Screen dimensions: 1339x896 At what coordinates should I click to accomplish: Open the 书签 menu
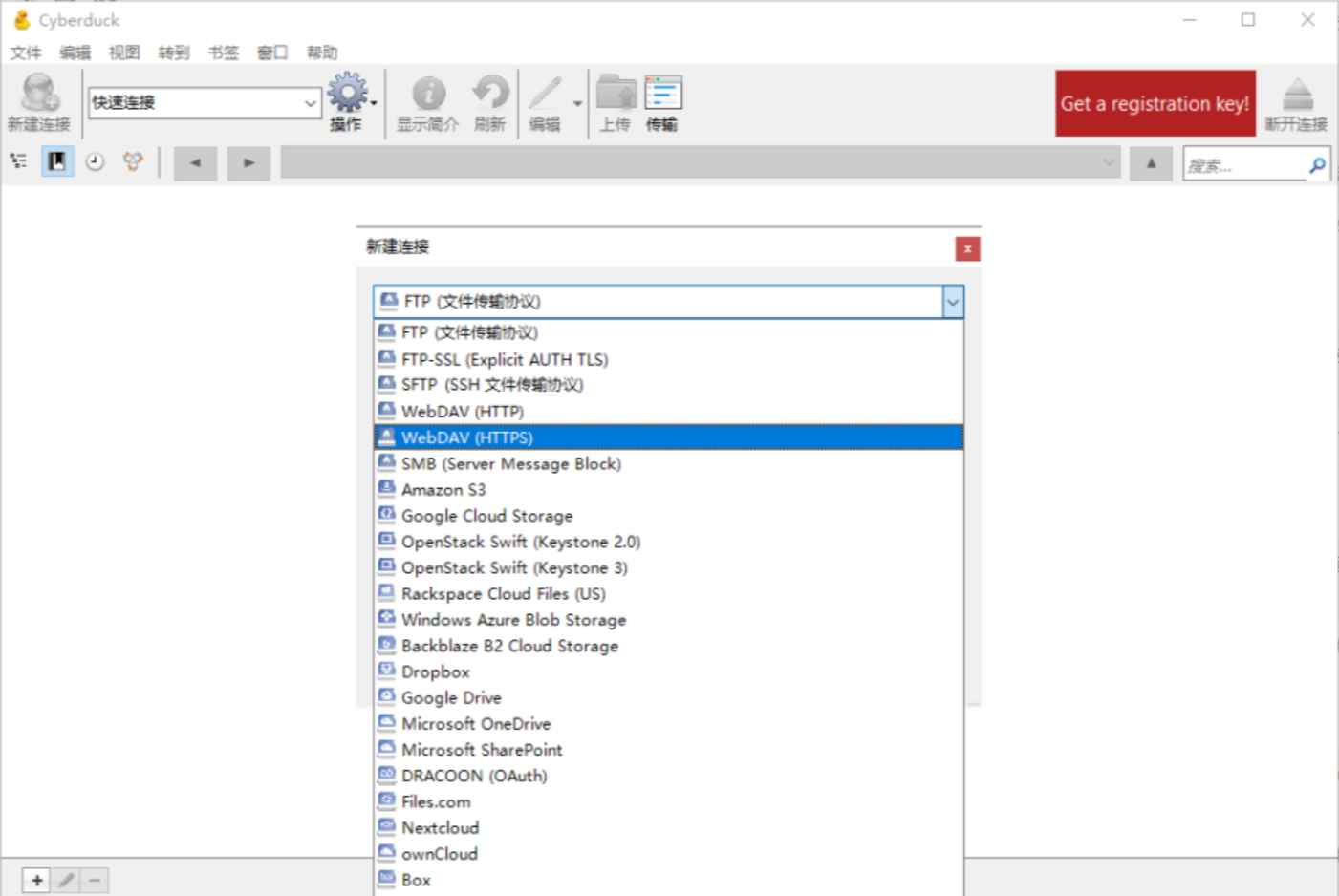click(224, 53)
